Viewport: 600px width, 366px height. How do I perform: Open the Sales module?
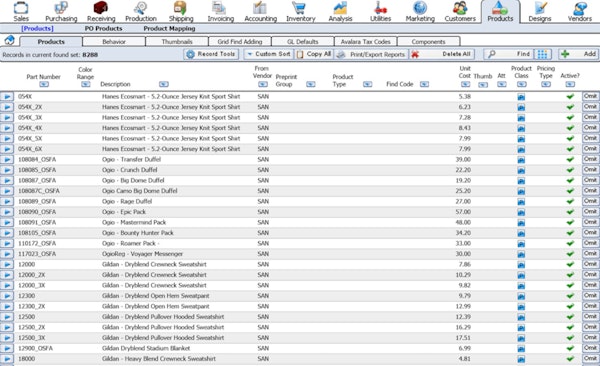[21, 11]
